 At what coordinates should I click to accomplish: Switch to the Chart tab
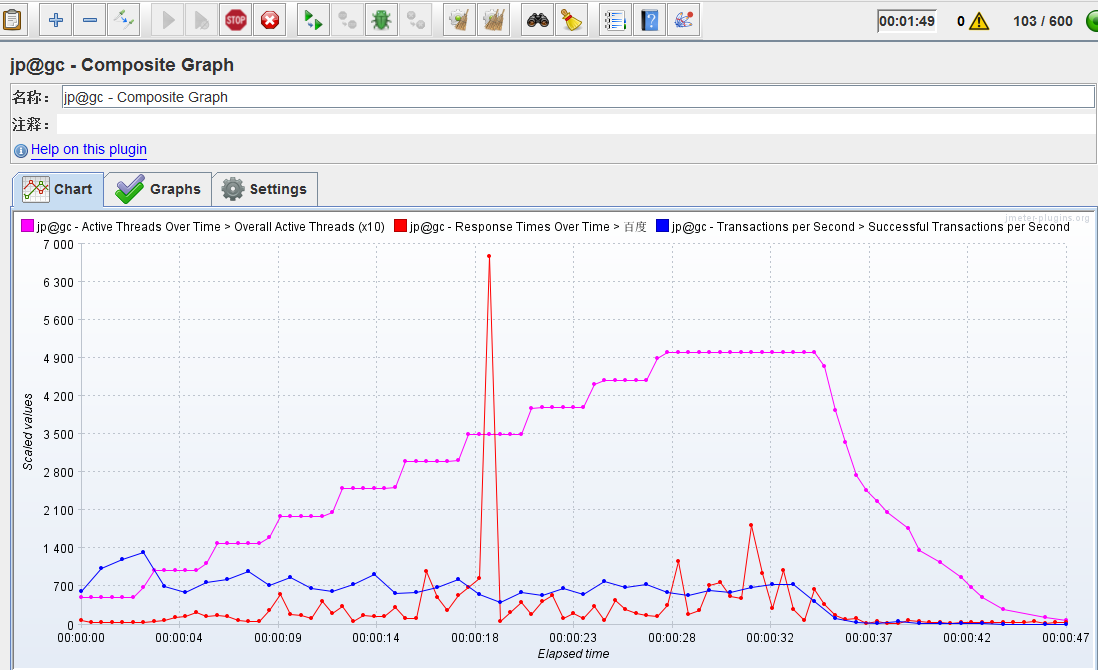point(58,189)
